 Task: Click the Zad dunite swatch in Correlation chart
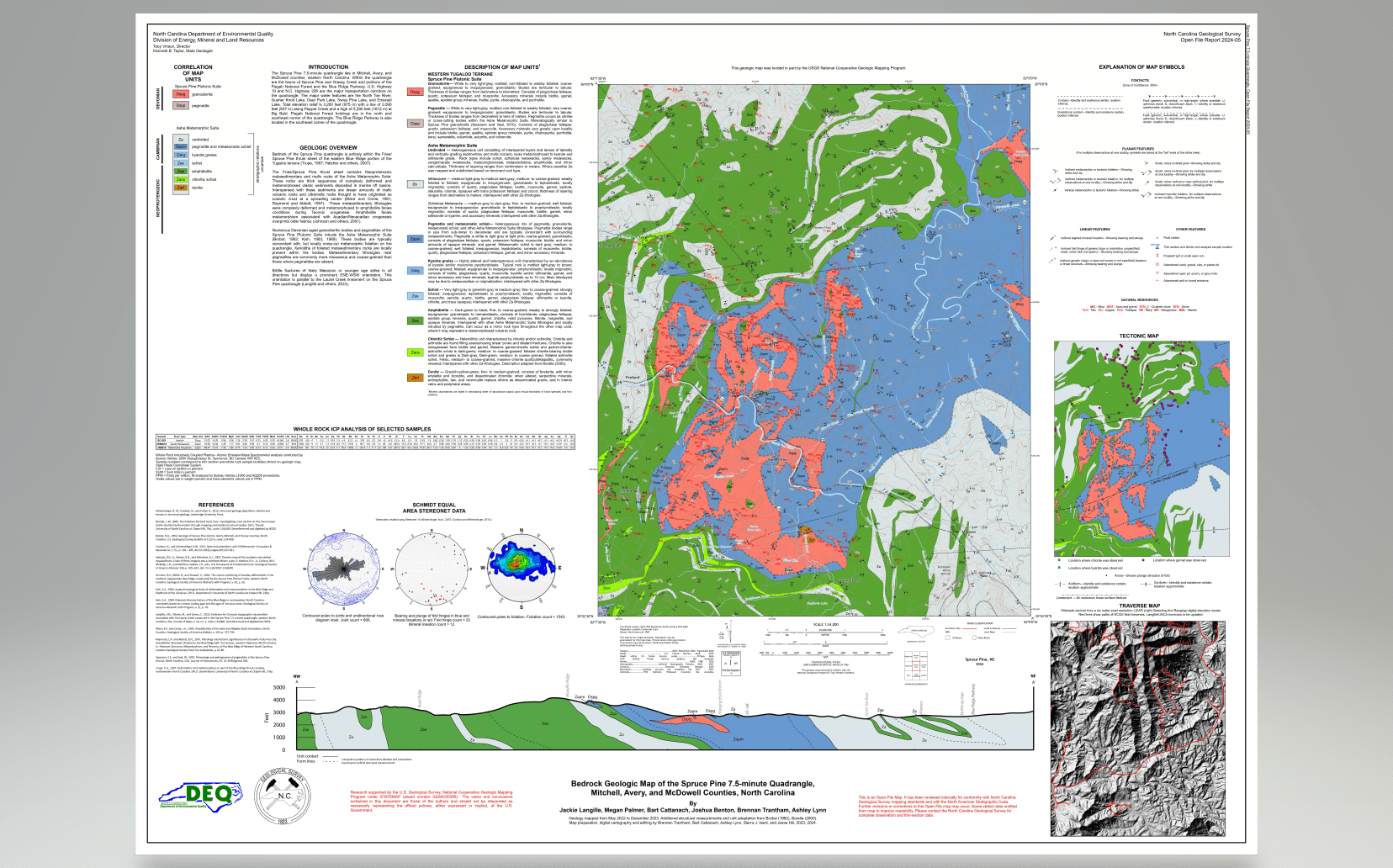click(x=180, y=188)
